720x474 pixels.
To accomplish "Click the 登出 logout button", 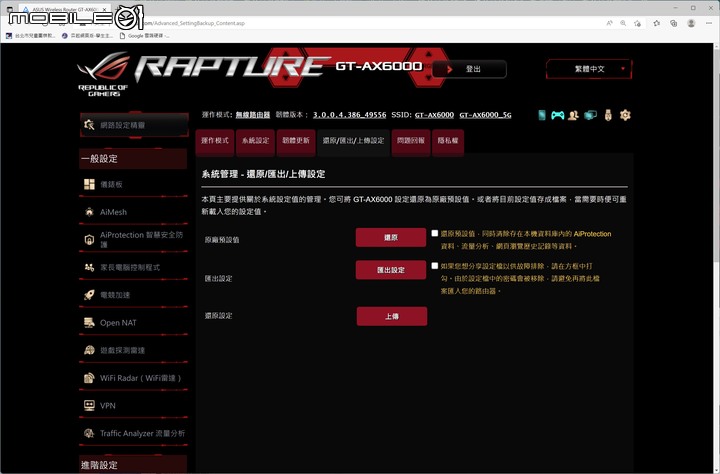I will [469, 69].
